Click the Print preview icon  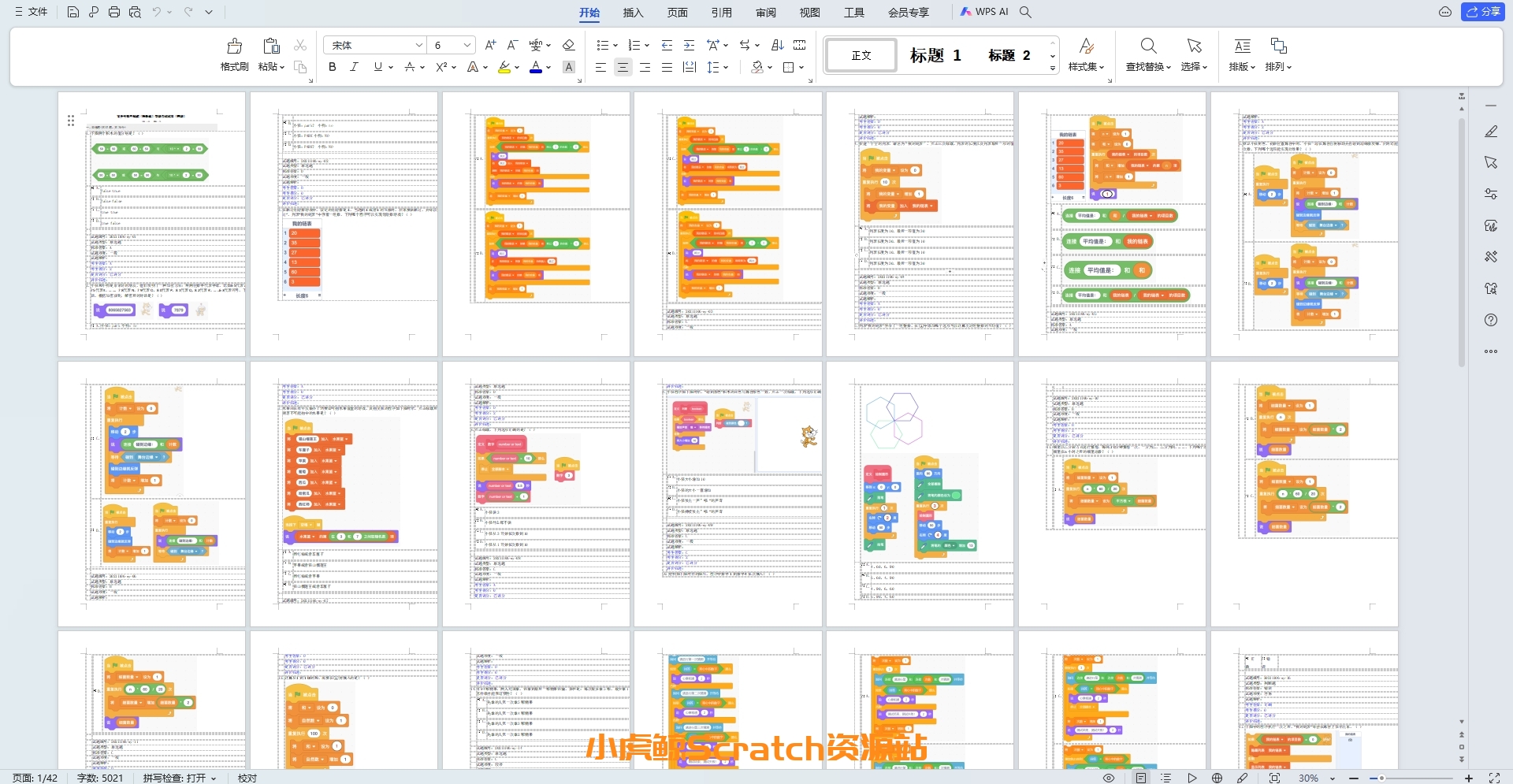click(135, 12)
